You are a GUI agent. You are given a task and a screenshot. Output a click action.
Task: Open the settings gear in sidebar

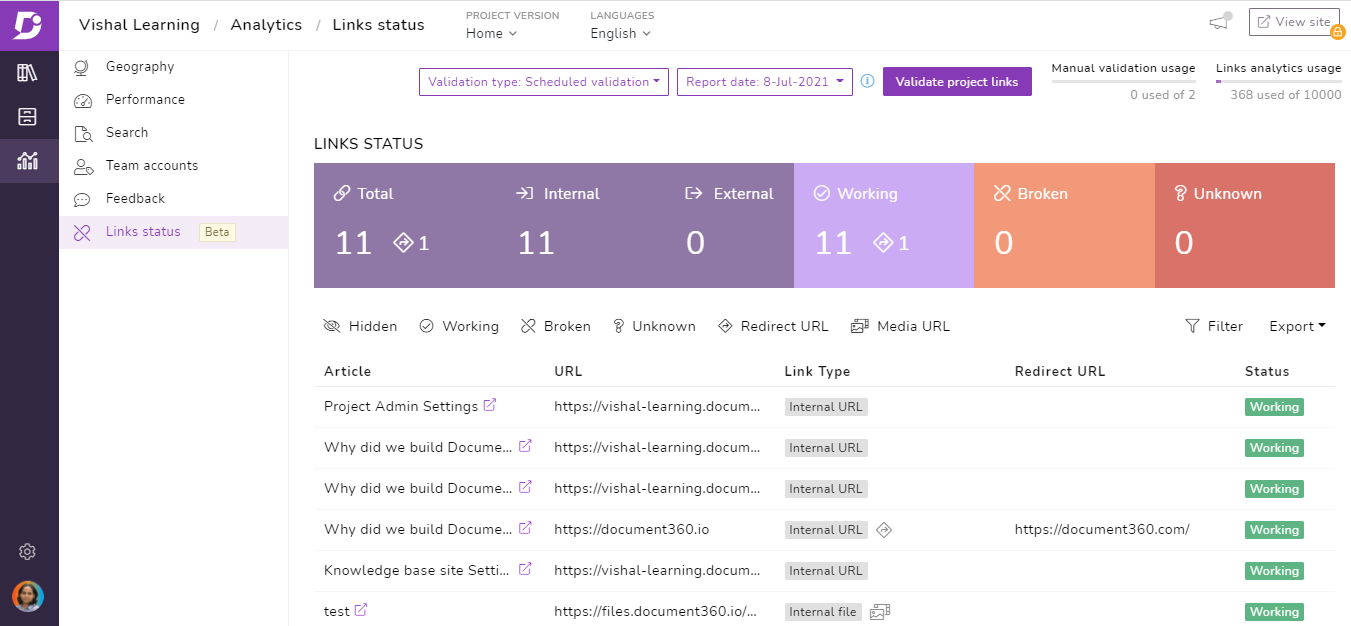point(28,552)
